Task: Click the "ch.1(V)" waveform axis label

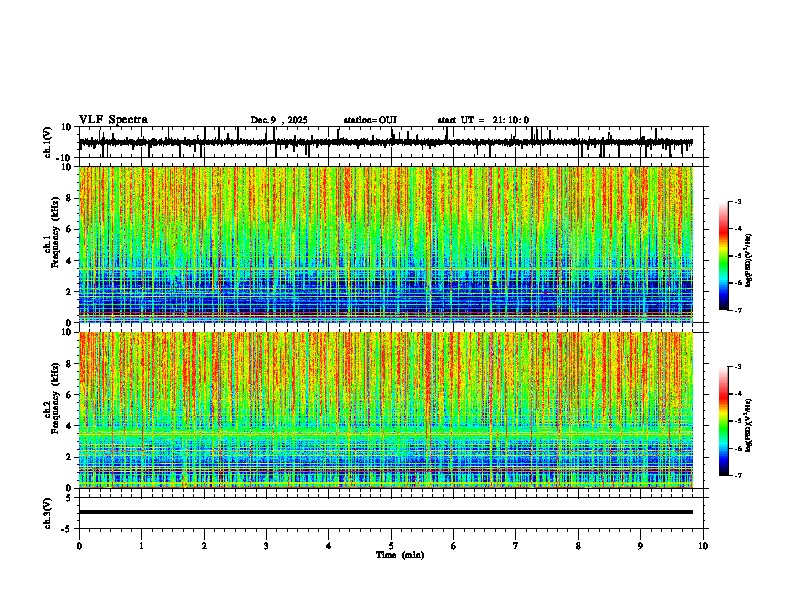Action: point(48,142)
